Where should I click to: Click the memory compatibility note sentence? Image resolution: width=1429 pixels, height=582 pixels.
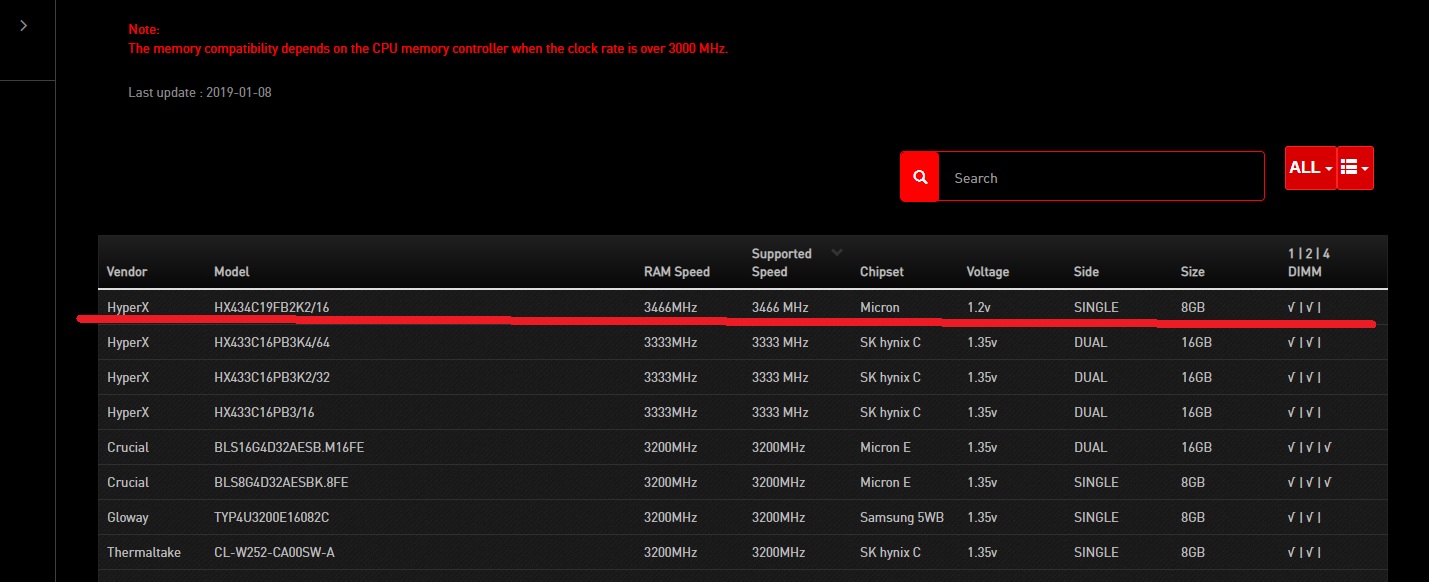click(428, 48)
